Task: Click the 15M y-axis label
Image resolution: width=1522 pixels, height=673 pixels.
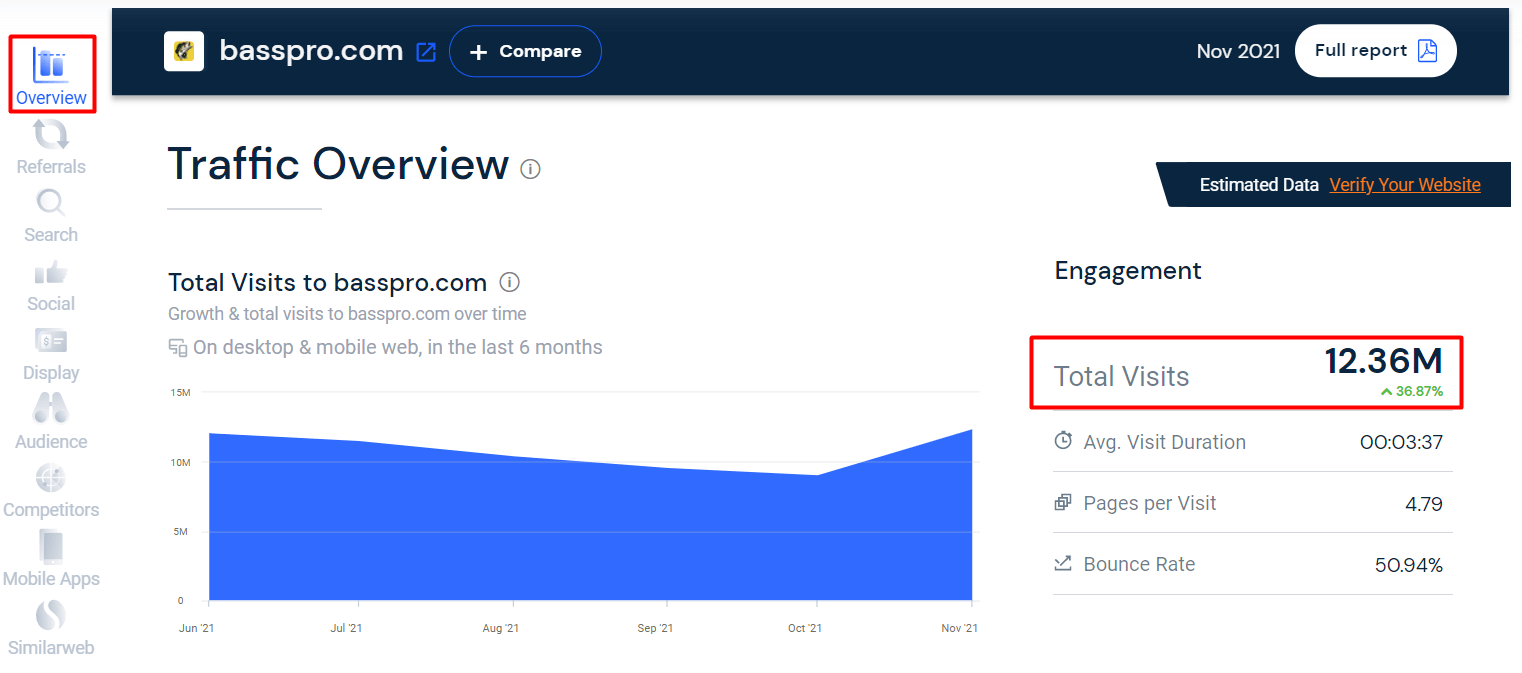Action: pyautogui.click(x=181, y=393)
